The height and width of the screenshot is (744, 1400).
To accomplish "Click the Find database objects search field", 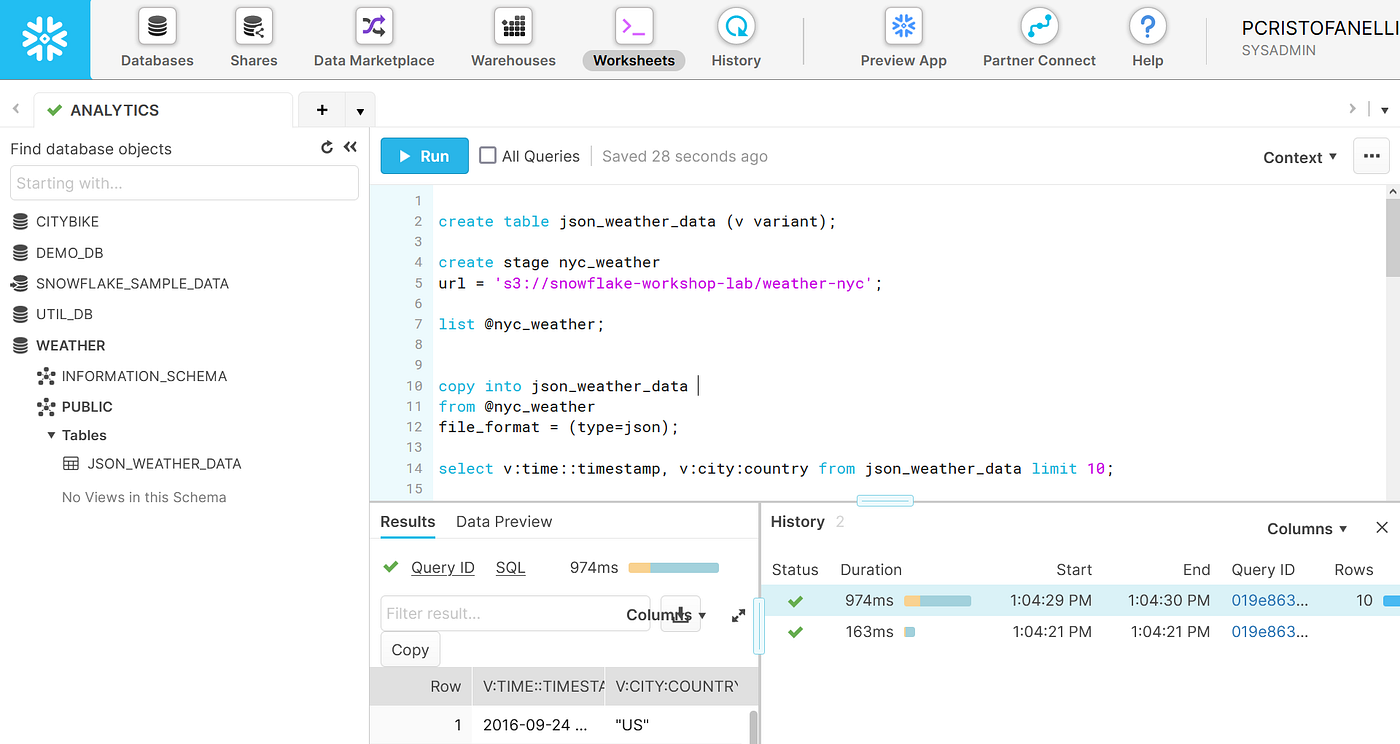I will point(184,183).
